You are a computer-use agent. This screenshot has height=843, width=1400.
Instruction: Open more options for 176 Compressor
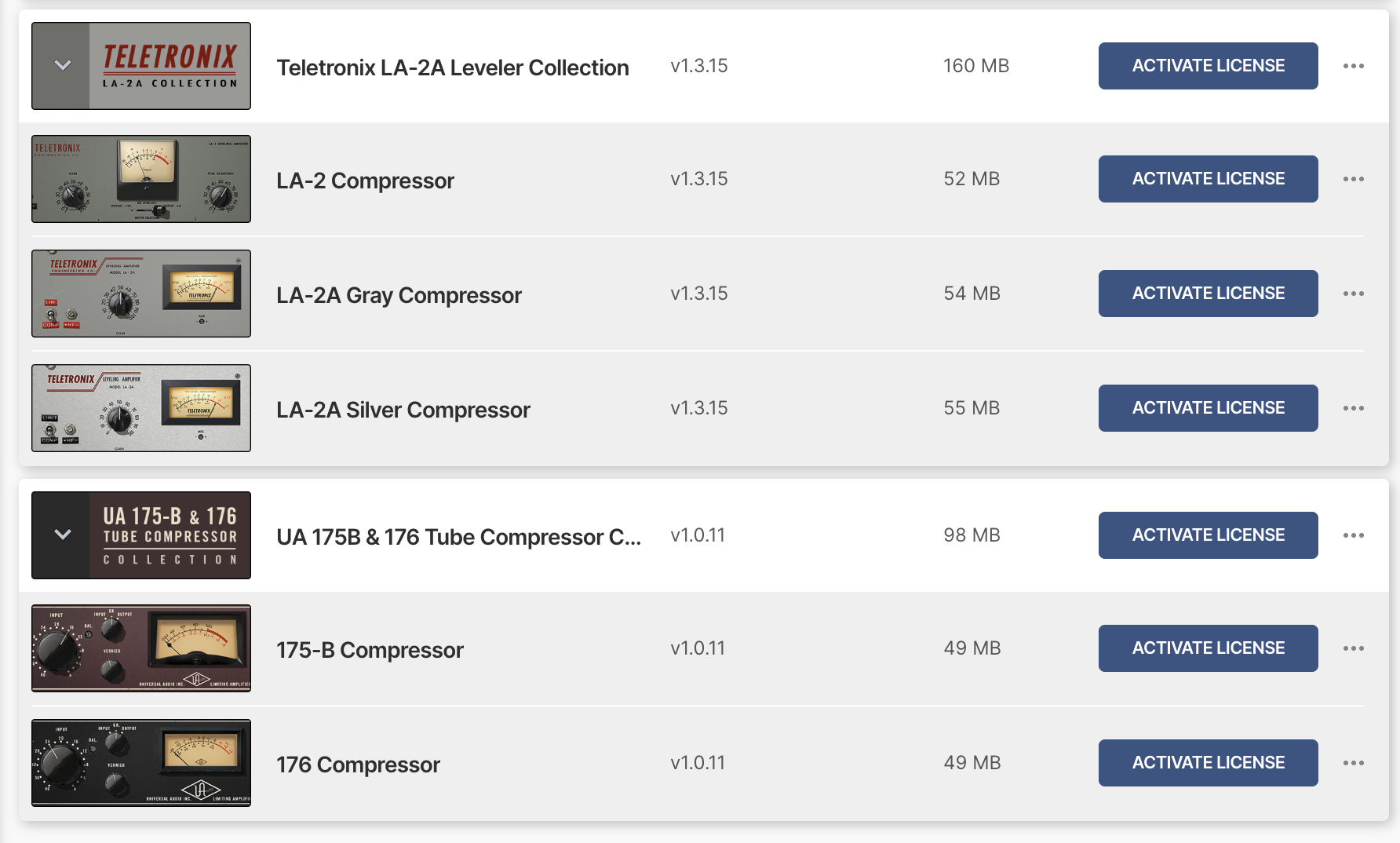(x=1353, y=763)
